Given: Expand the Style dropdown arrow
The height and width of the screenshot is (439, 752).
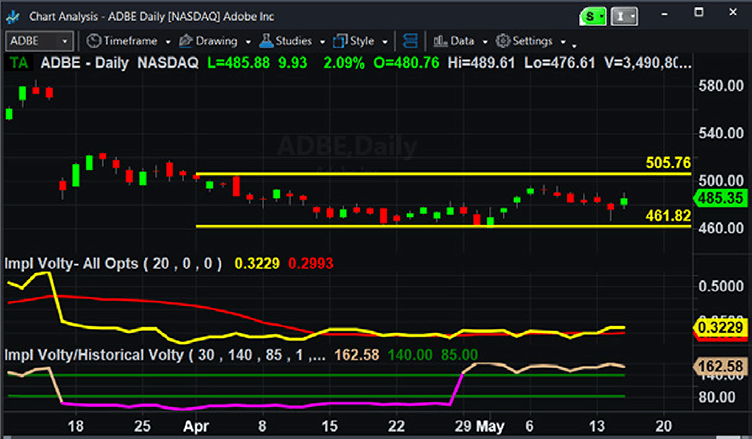Looking at the screenshot, I should [385, 42].
